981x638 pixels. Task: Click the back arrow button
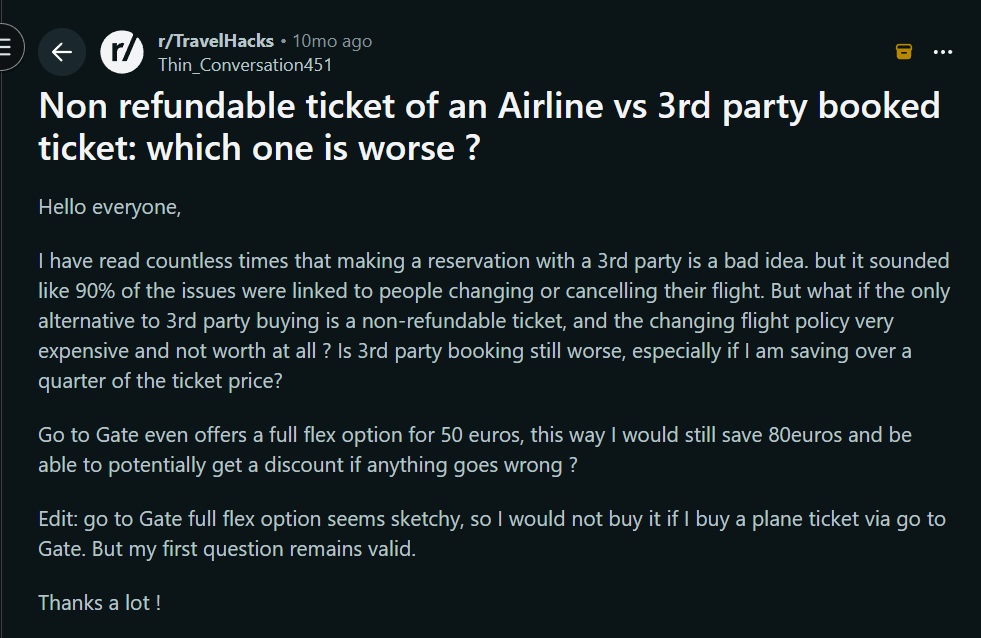click(62, 52)
